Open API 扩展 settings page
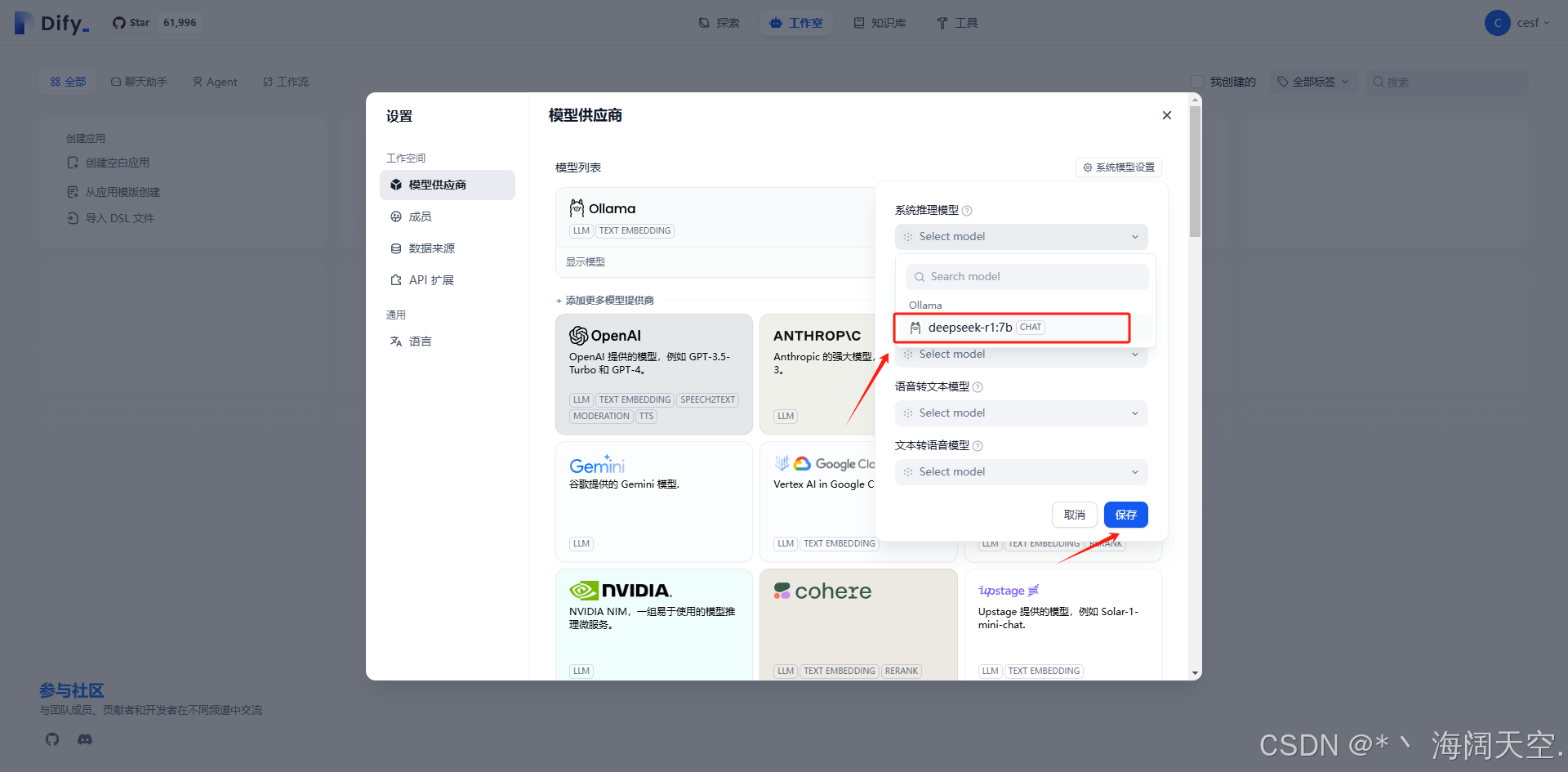 click(x=448, y=280)
